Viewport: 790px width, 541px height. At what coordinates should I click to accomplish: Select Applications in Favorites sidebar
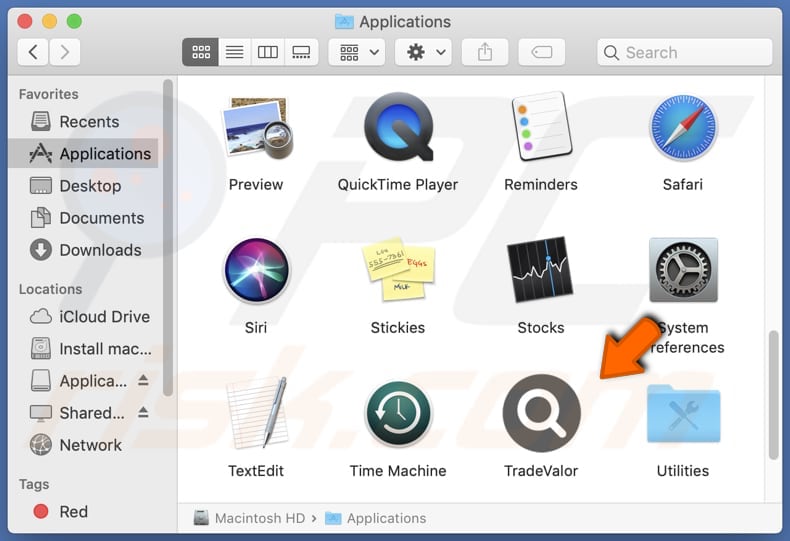[x=83, y=153]
